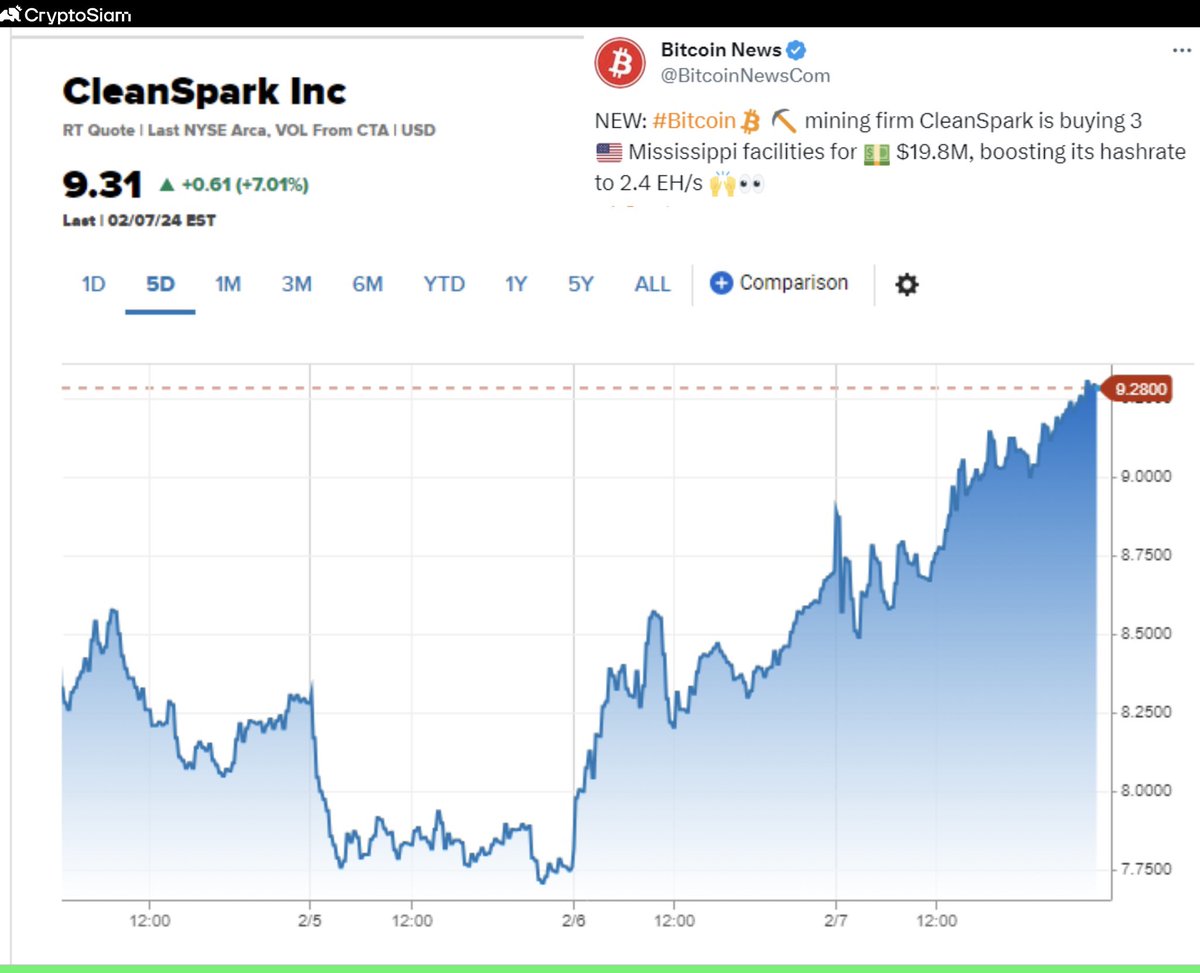Select the 5D chart range
The width and height of the screenshot is (1200, 973).
[x=160, y=284]
